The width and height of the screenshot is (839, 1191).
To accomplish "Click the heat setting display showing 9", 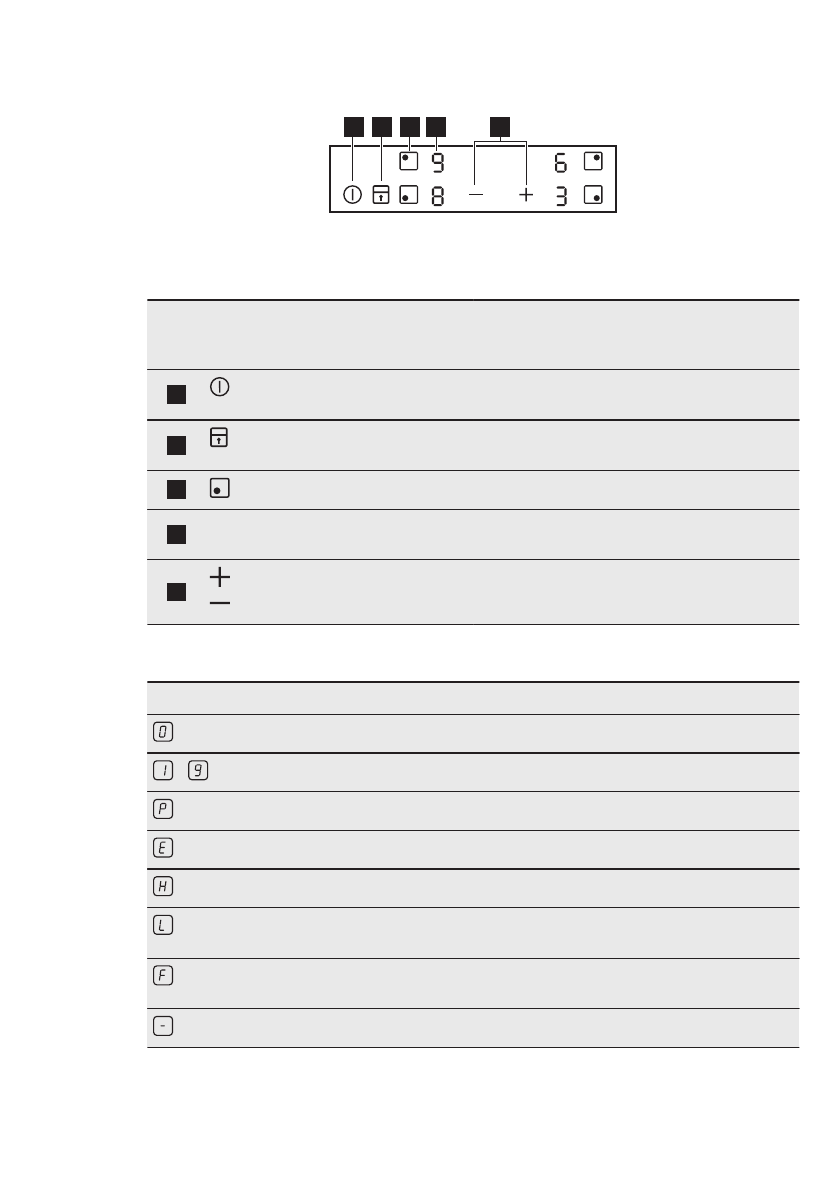I will click(438, 160).
